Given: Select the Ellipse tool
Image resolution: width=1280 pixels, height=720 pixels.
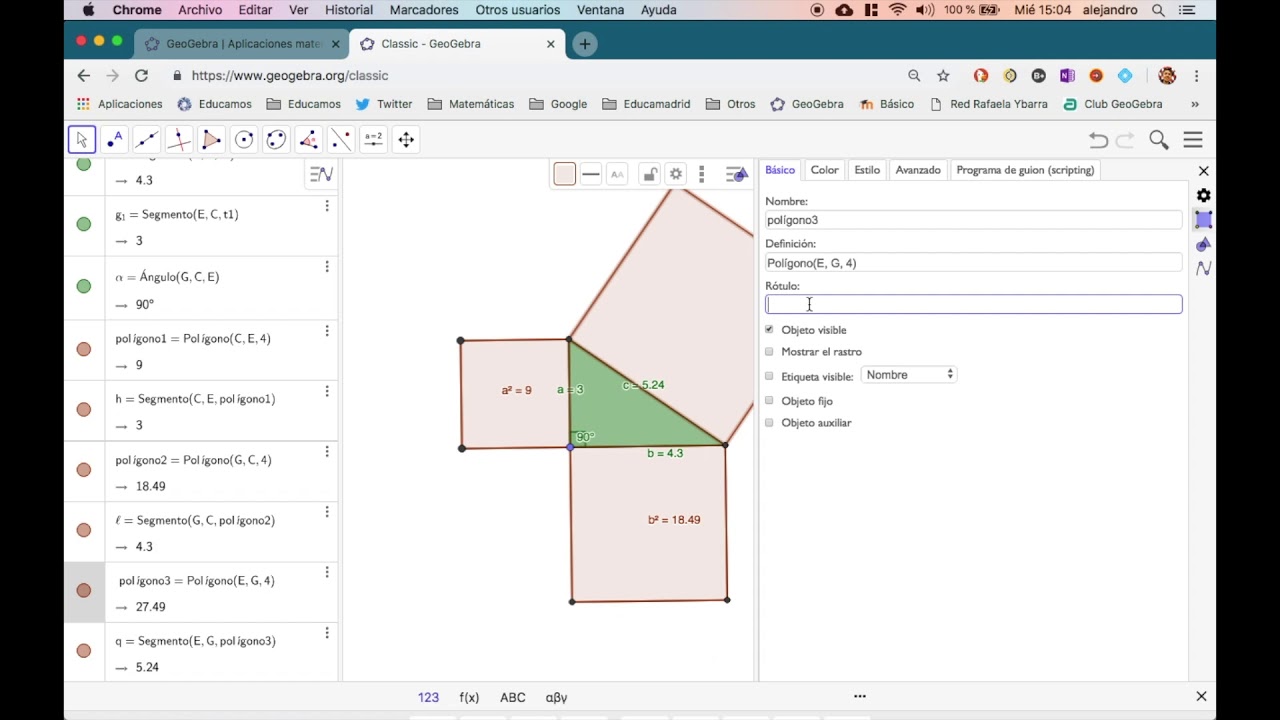Looking at the screenshot, I should click(x=276, y=140).
